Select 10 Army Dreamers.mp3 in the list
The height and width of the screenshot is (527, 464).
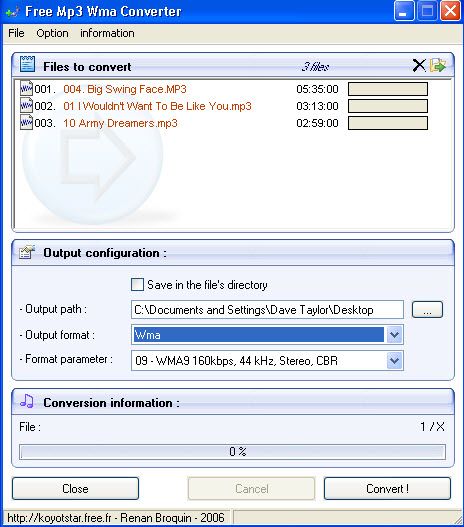click(x=120, y=123)
